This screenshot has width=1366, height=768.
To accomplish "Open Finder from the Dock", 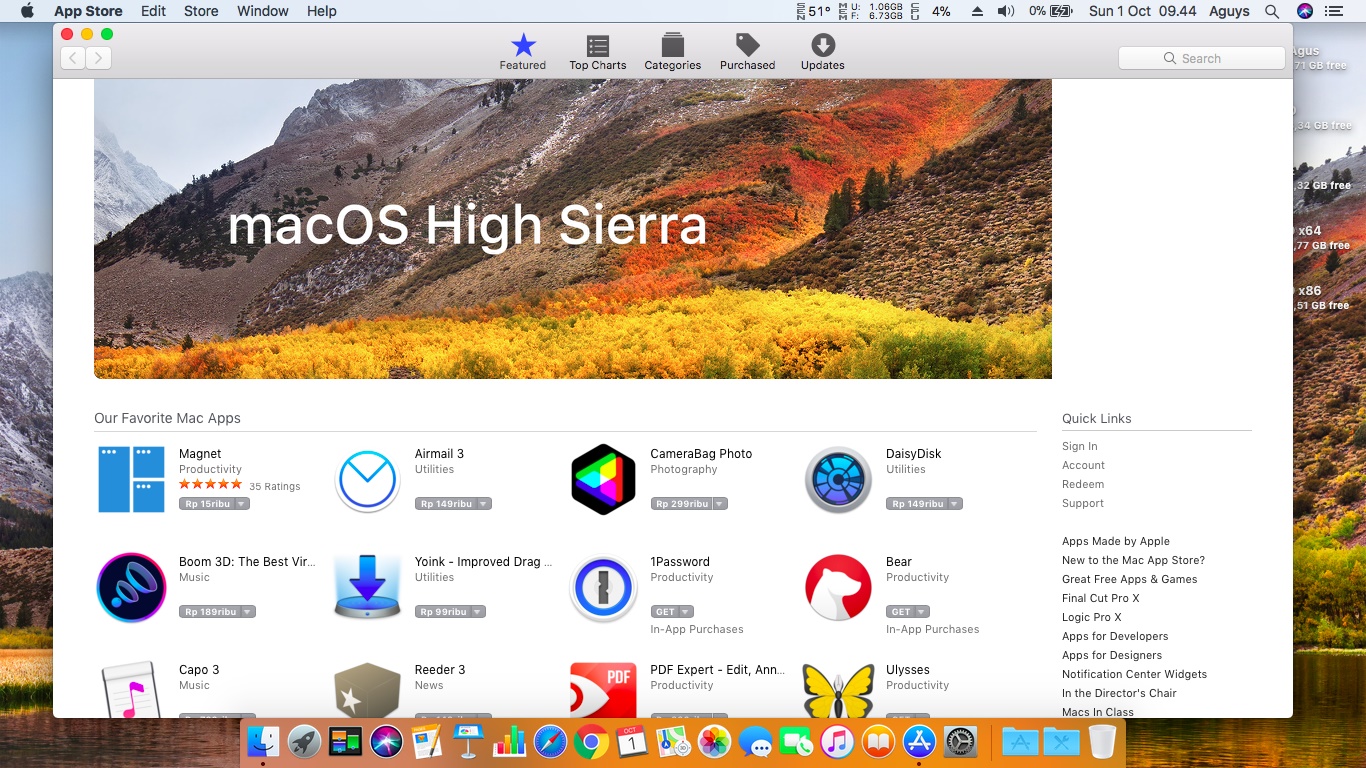I will click(264, 742).
